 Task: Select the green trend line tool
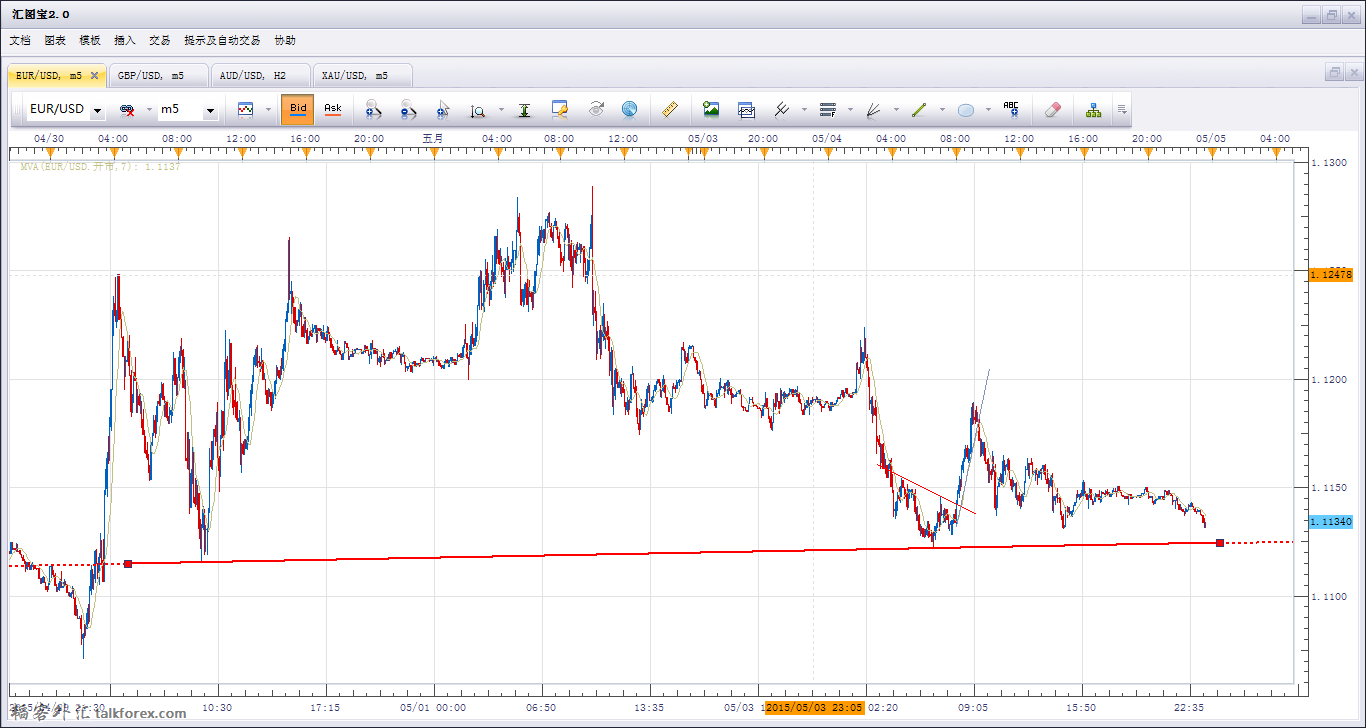pyautogui.click(x=919, y=109)
